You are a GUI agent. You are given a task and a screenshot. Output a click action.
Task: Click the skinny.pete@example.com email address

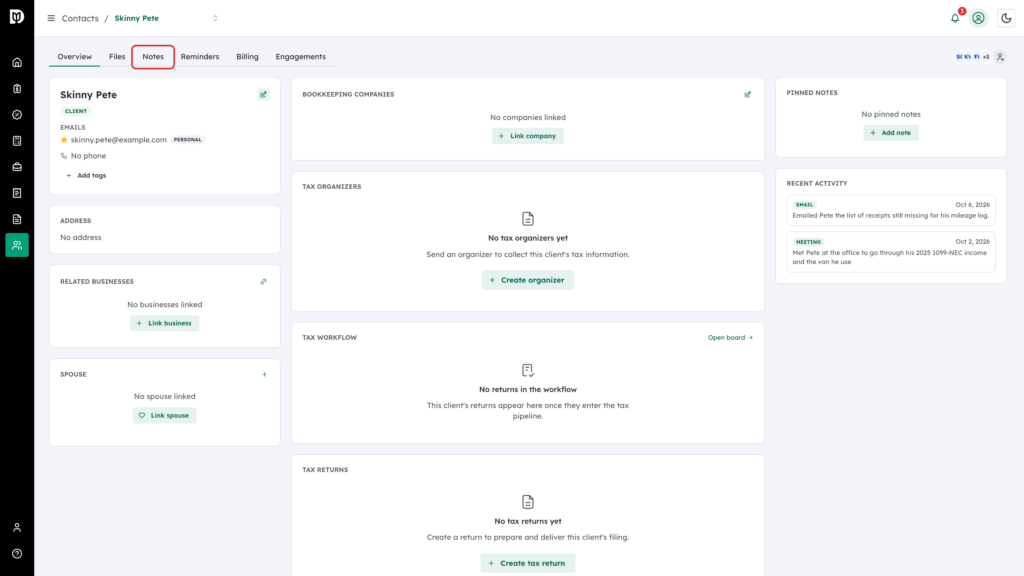pyautogui.click(x=119, y=140)
